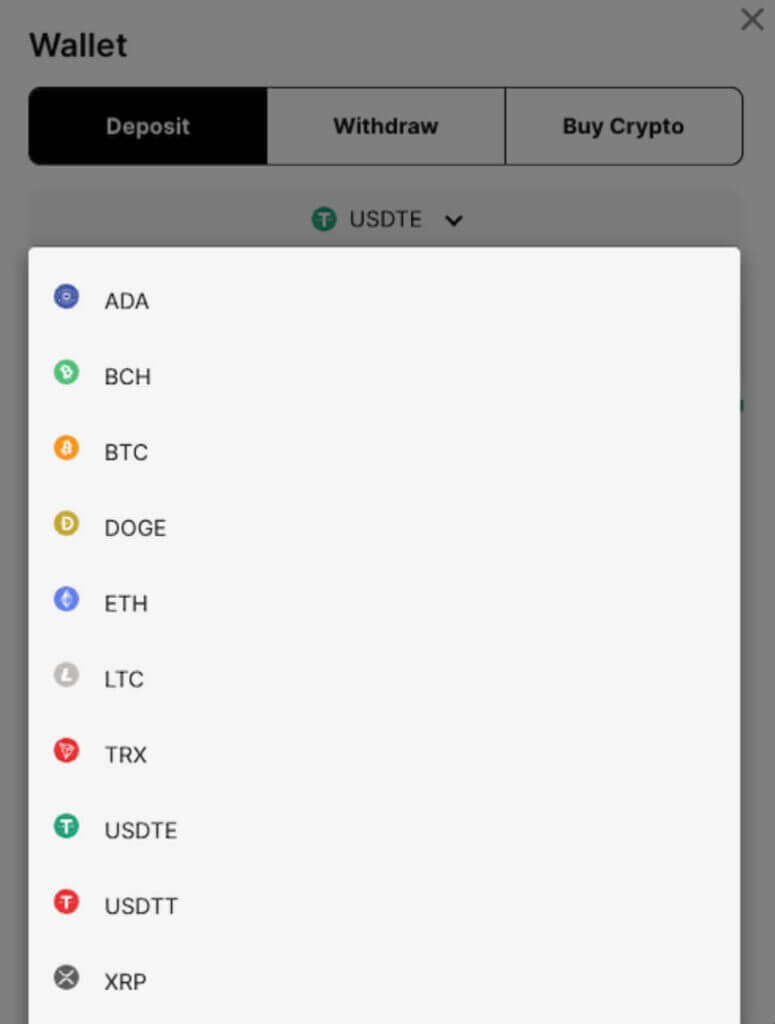Screen dimensions: 775x1024
Task: Select the red TRX Tron icon
Action: 66,750
